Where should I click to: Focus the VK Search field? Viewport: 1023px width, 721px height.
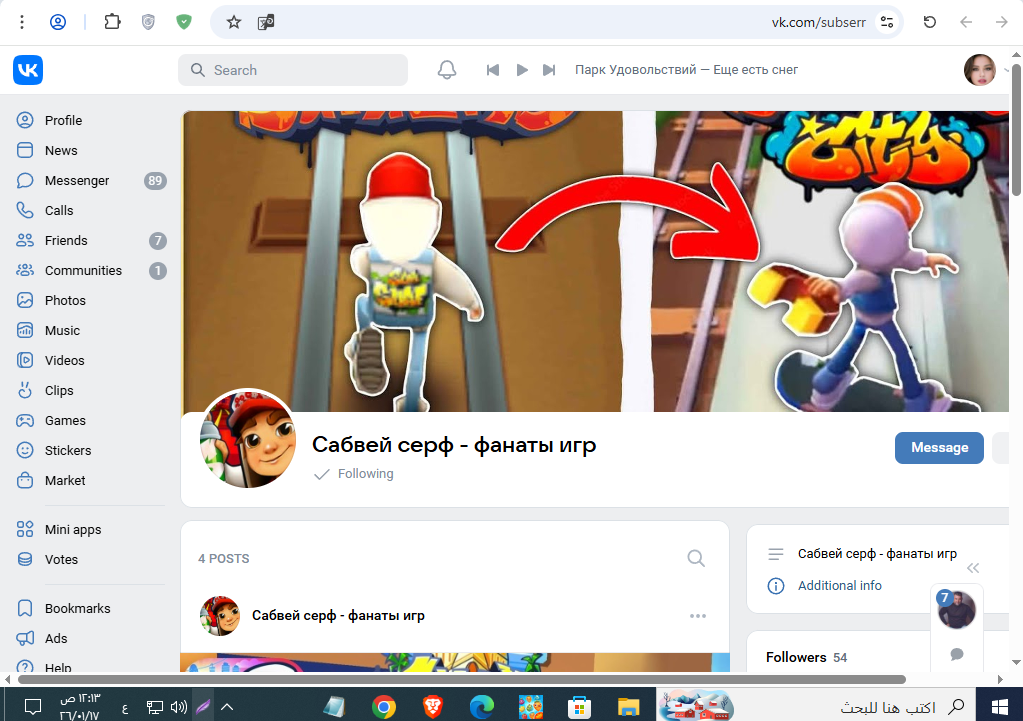293,70
